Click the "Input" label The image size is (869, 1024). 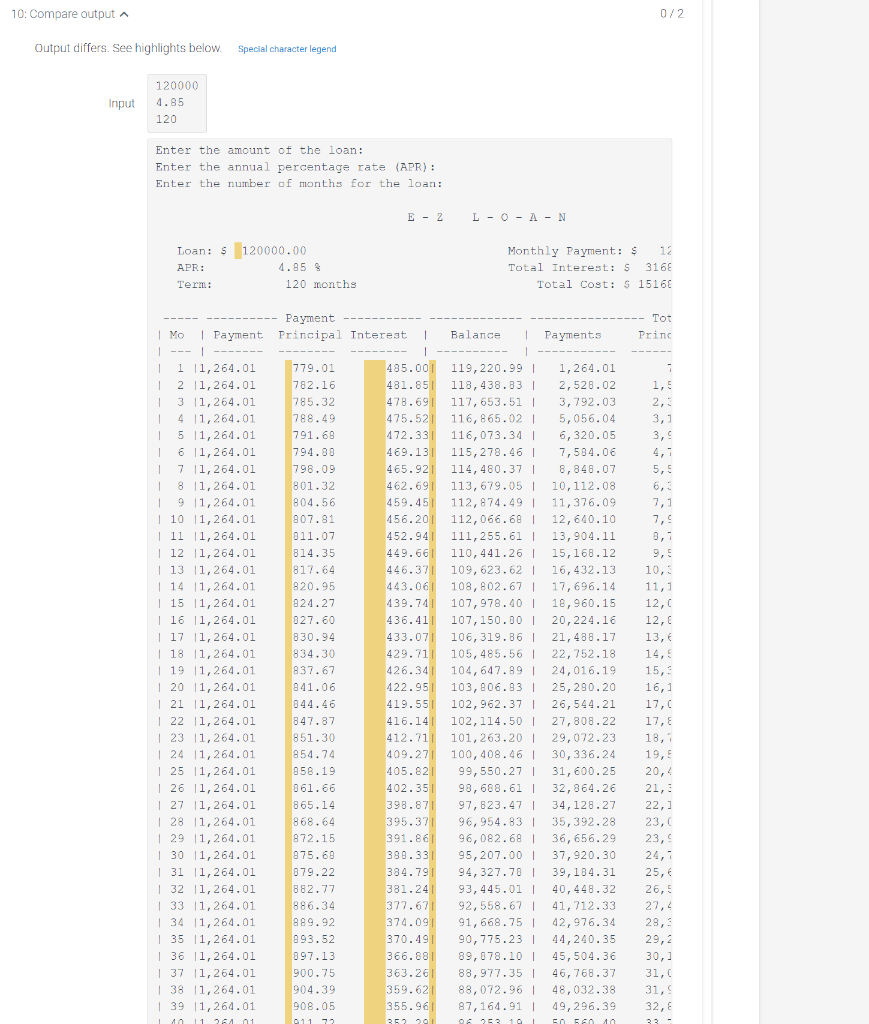tap(121, 103)
